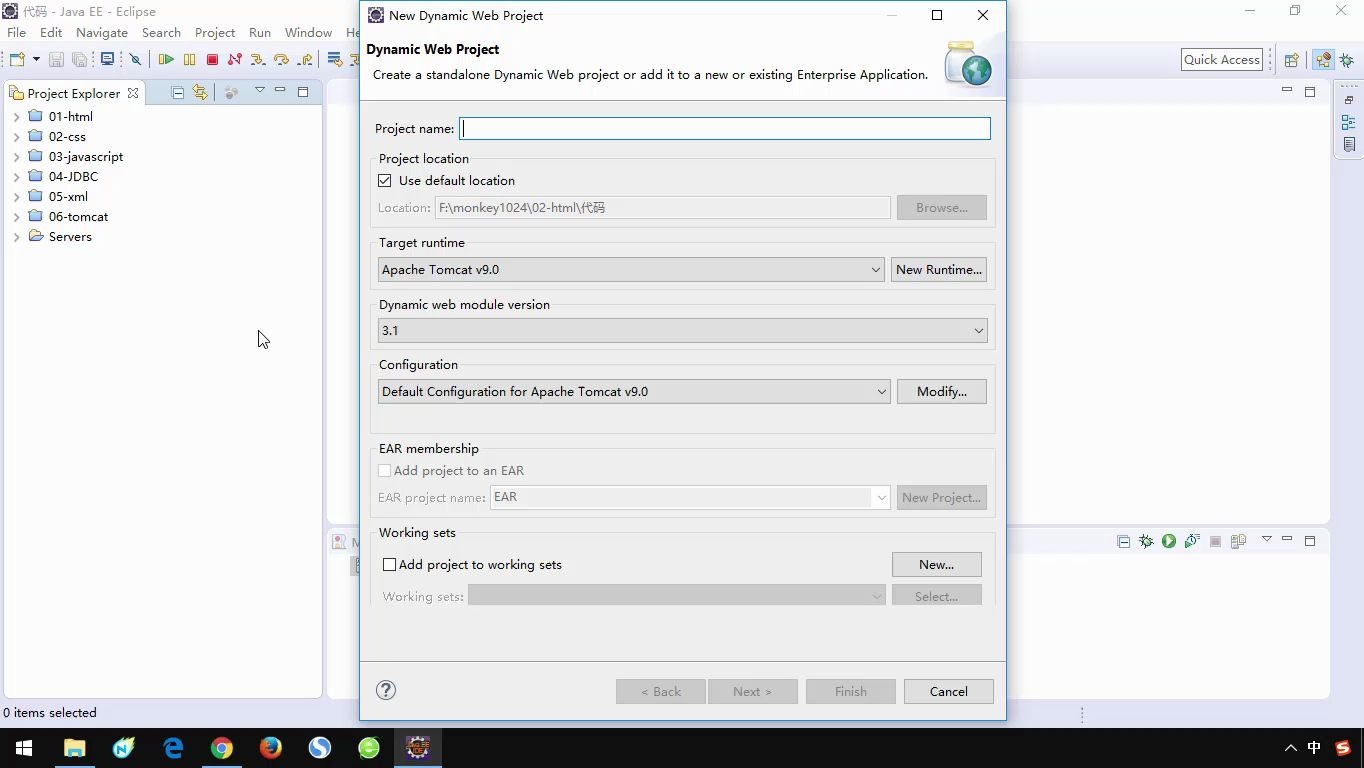Open the Window menu

[x=308, y=32]
